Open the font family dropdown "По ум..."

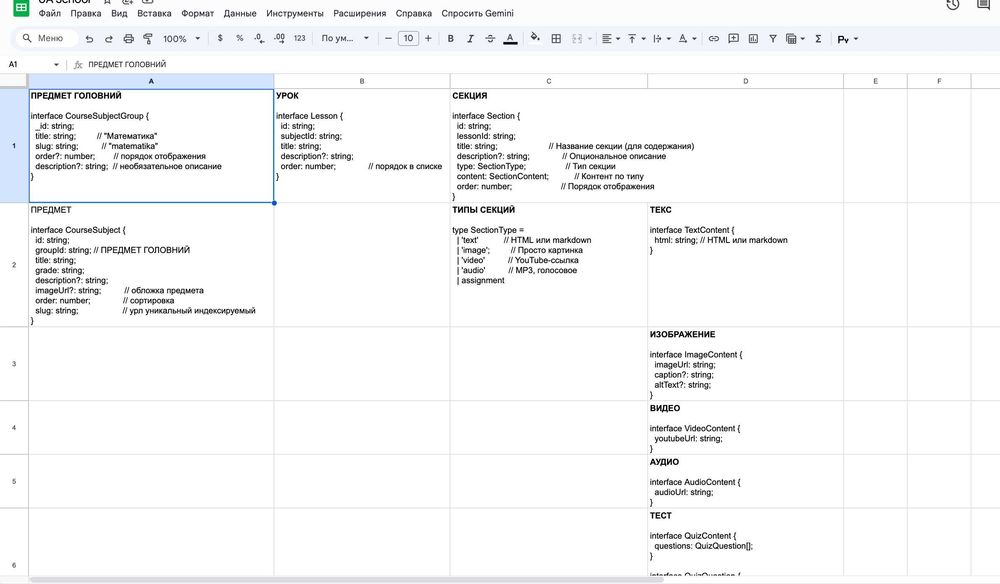[345, 38]
